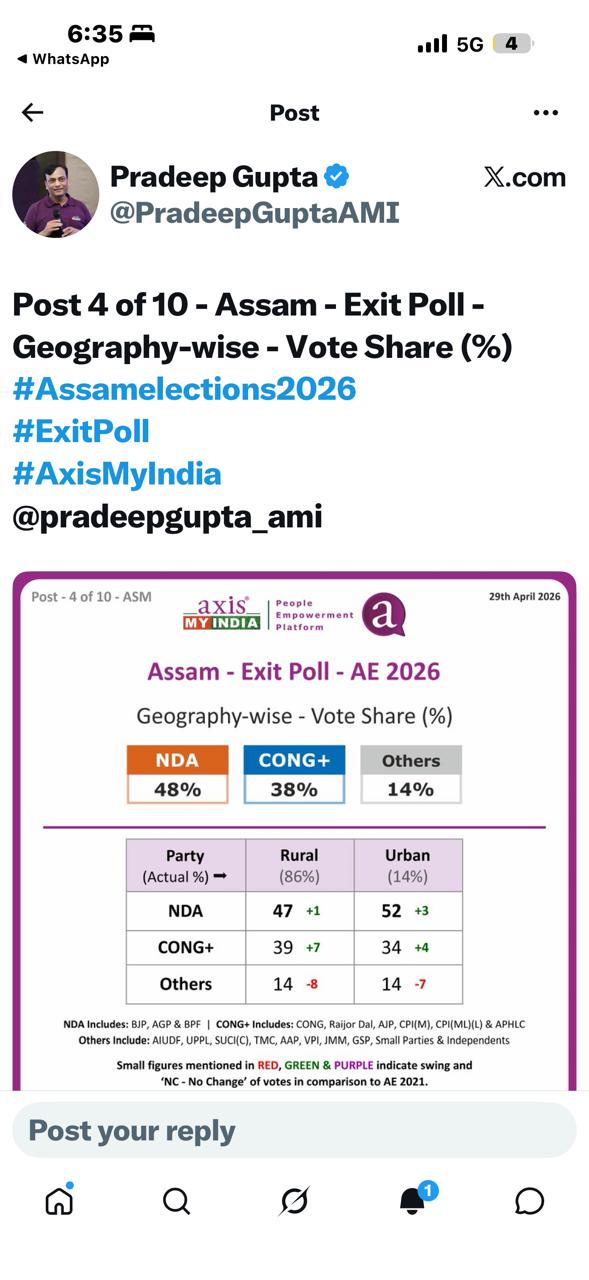Tap the Search icon in bottom bar
This screenshot has height=1280, width=589.
coord(176,1202)
